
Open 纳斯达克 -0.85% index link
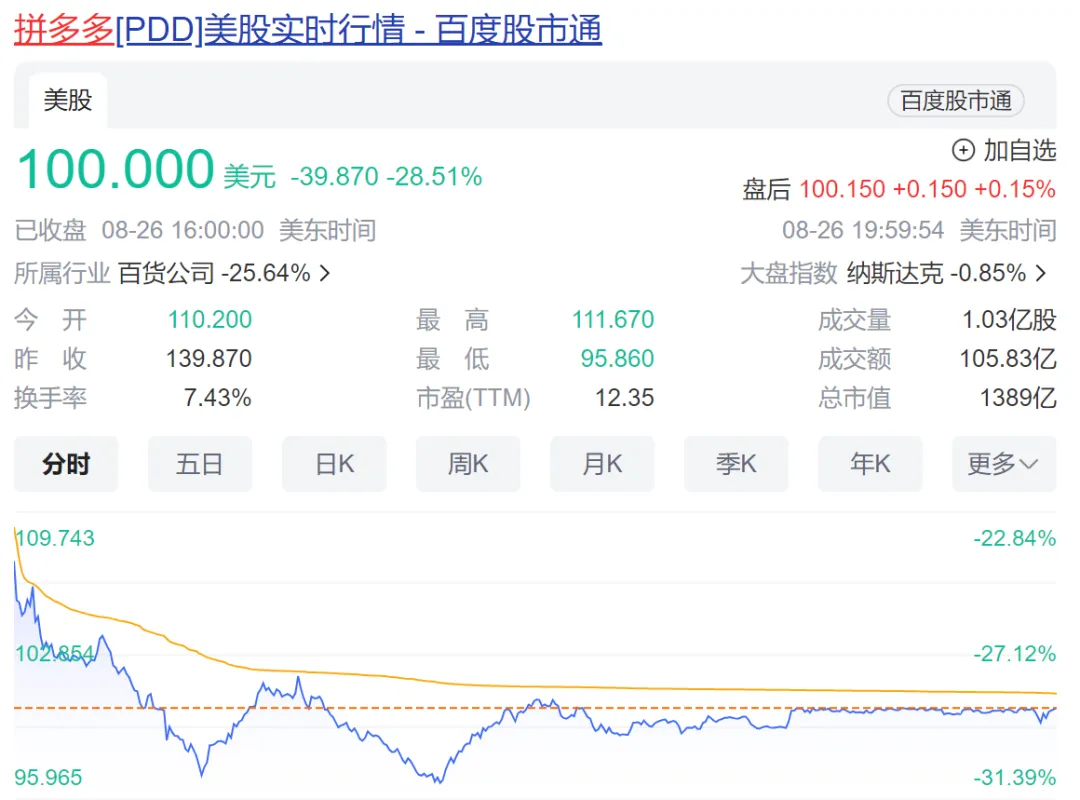click(936, 274)
